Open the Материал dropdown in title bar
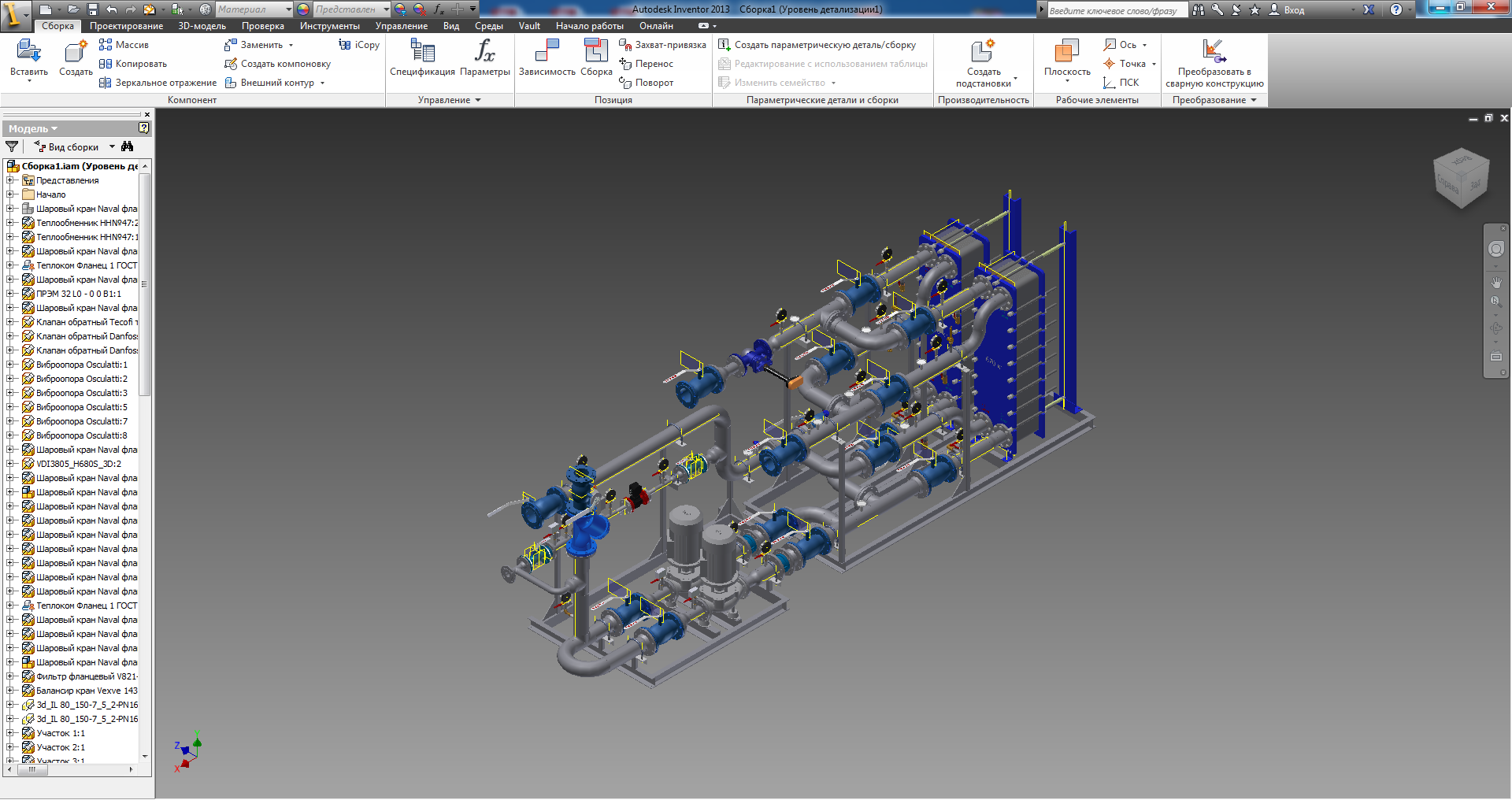The image size is (1512, 800). (x=288, y=9)
